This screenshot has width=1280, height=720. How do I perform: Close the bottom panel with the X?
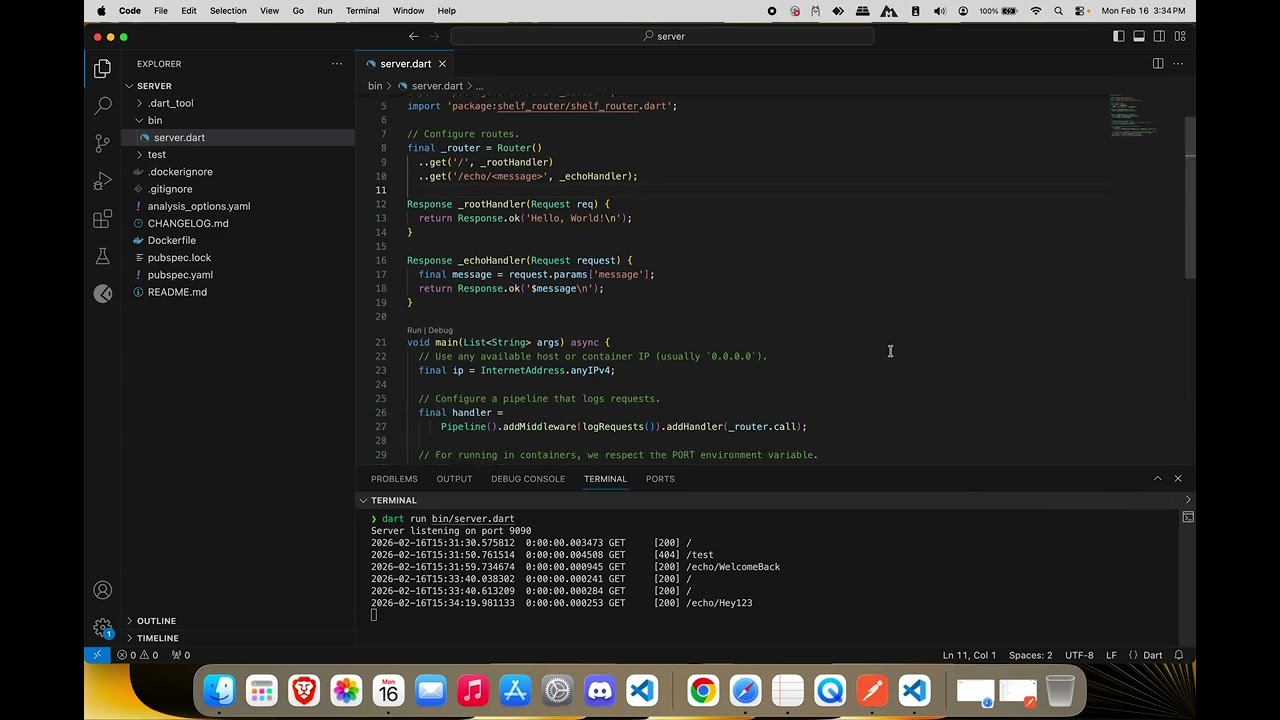(x=1178, y=478)
